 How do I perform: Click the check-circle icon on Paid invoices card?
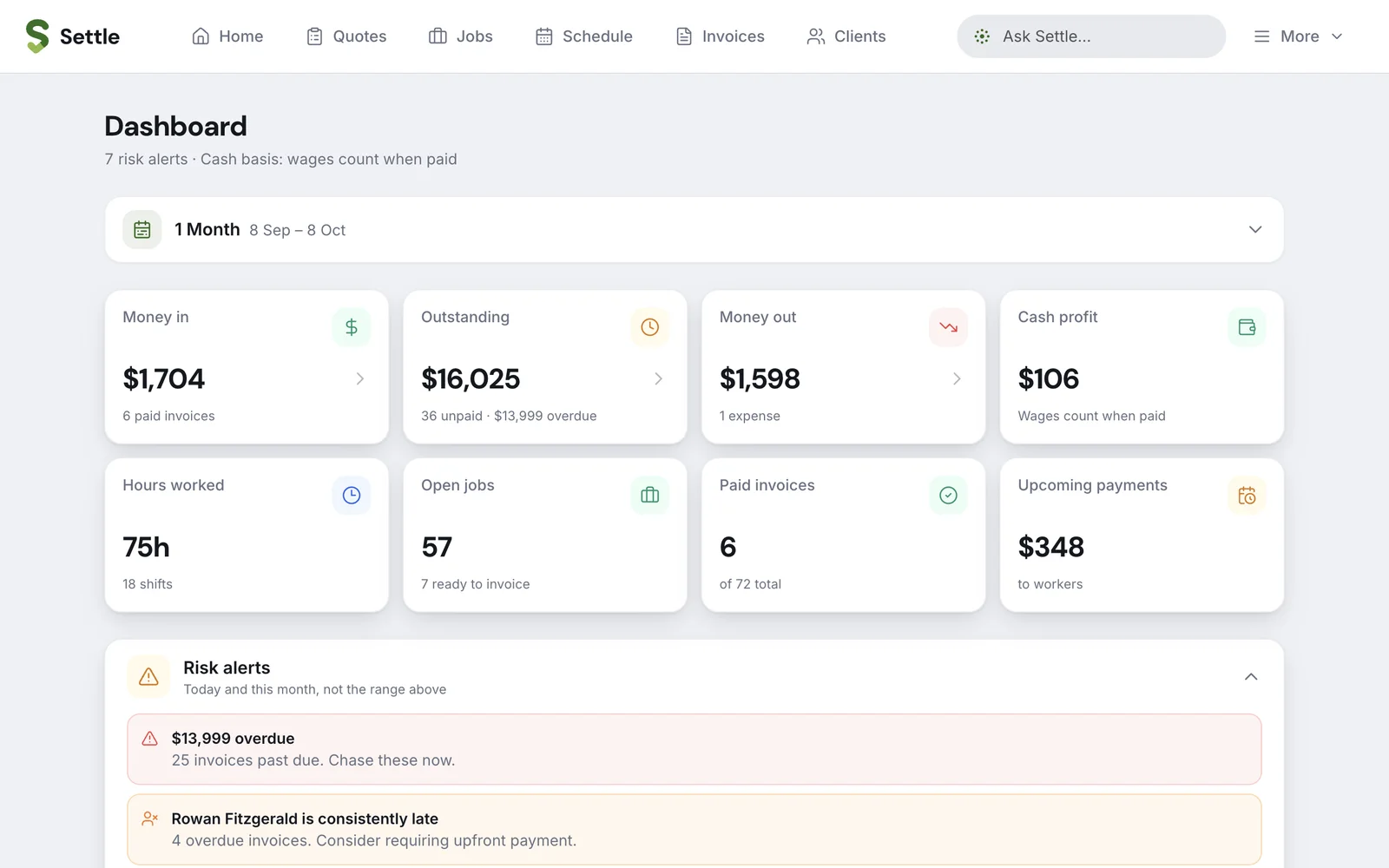(x=949, y=495)
